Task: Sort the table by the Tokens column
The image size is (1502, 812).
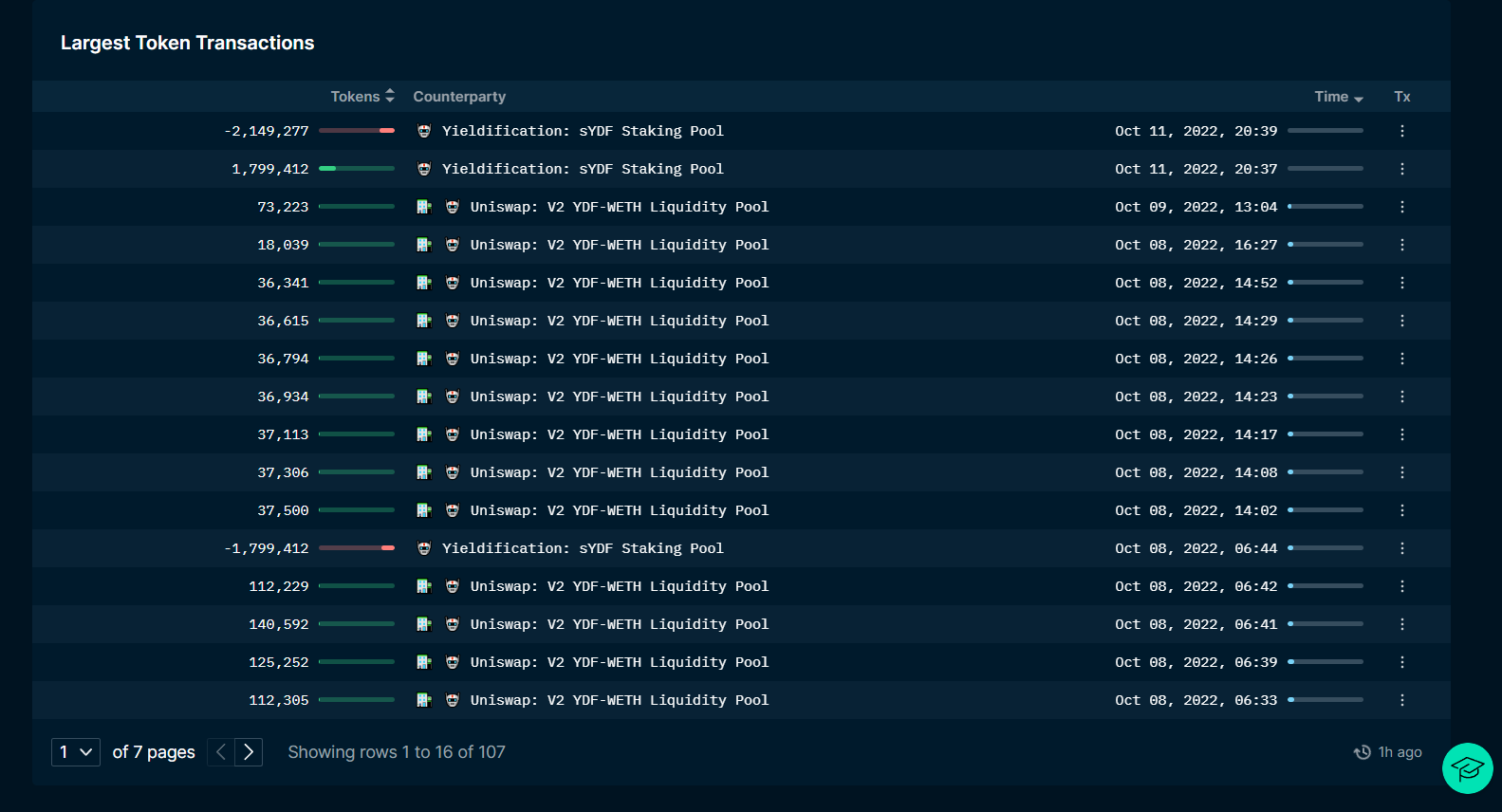Action: click(362, 97)
